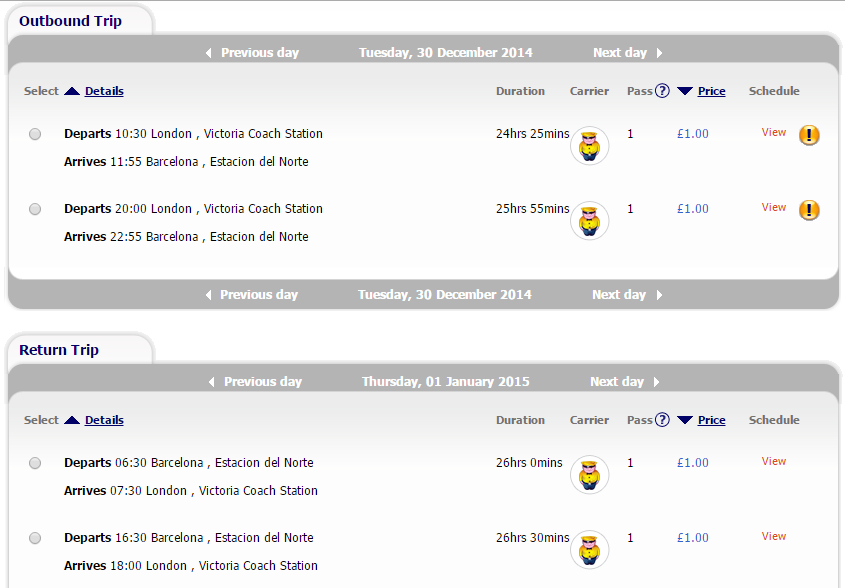Go to Previous day for Return Trip
Viewport: 845px width, 588px height.
[255, 382]
